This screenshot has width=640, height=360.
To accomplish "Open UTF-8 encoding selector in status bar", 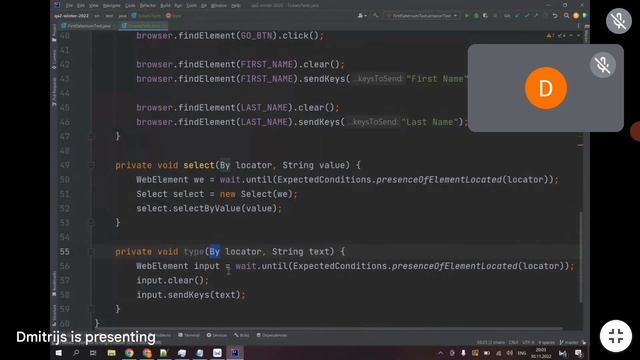I will pos(529,342).
